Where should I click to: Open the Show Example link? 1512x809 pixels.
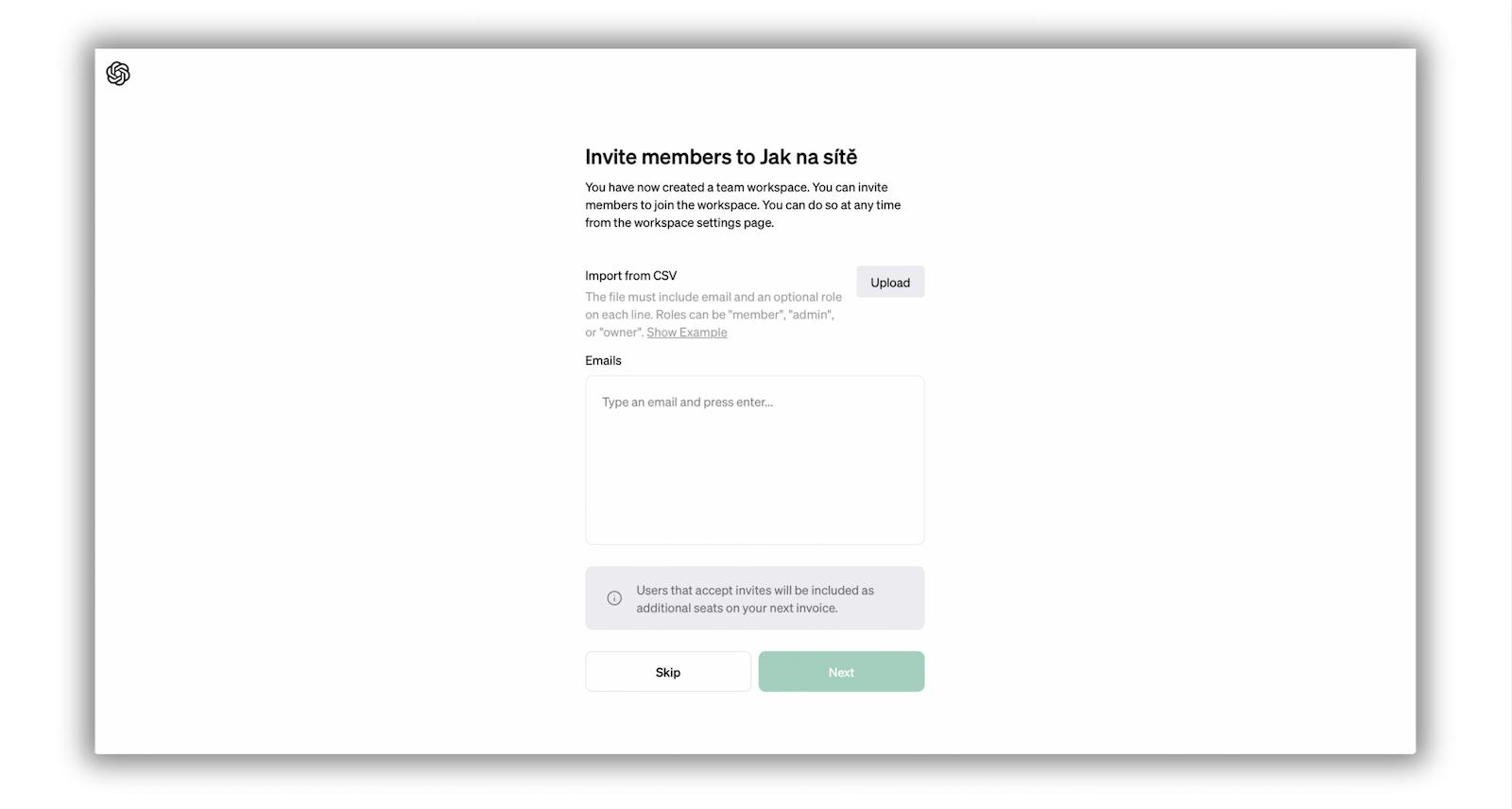pos(687,333)
